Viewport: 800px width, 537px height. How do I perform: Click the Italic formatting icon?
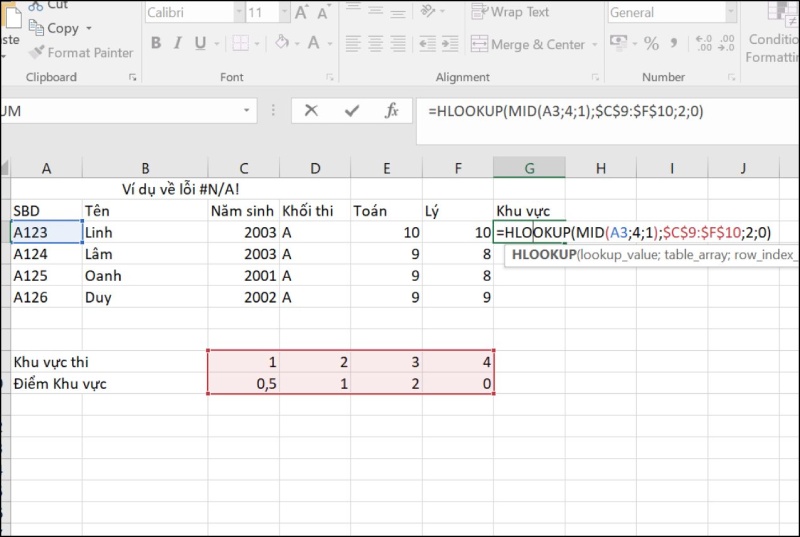(179, 43)
